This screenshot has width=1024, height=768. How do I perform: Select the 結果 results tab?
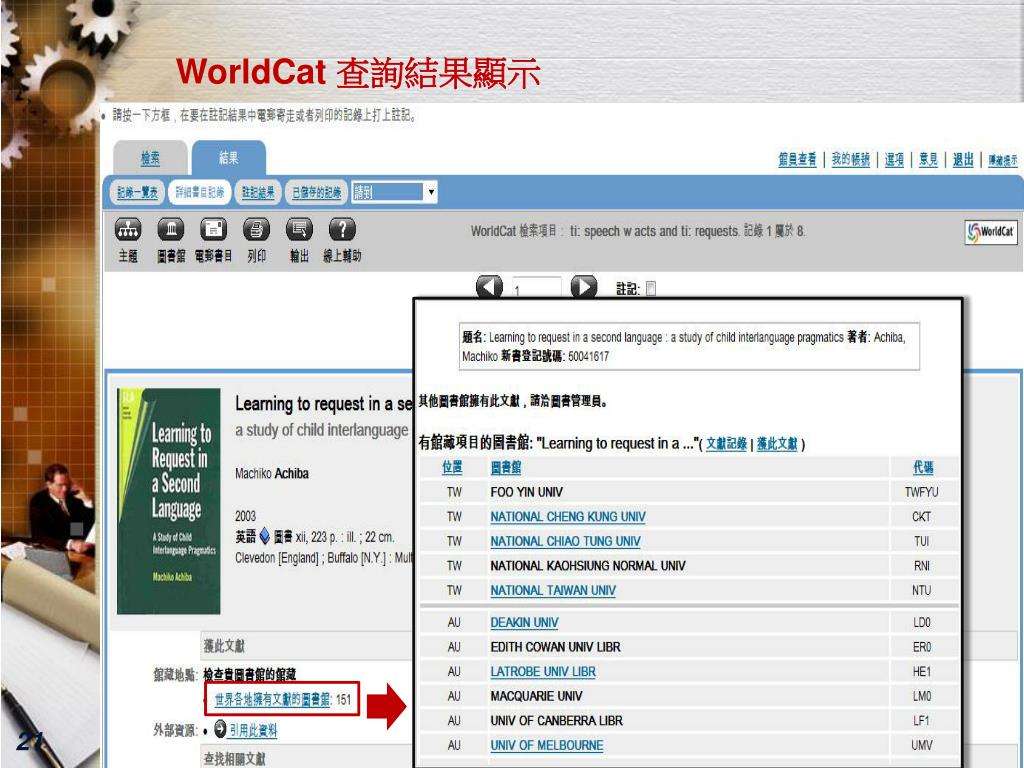point(229,157)
